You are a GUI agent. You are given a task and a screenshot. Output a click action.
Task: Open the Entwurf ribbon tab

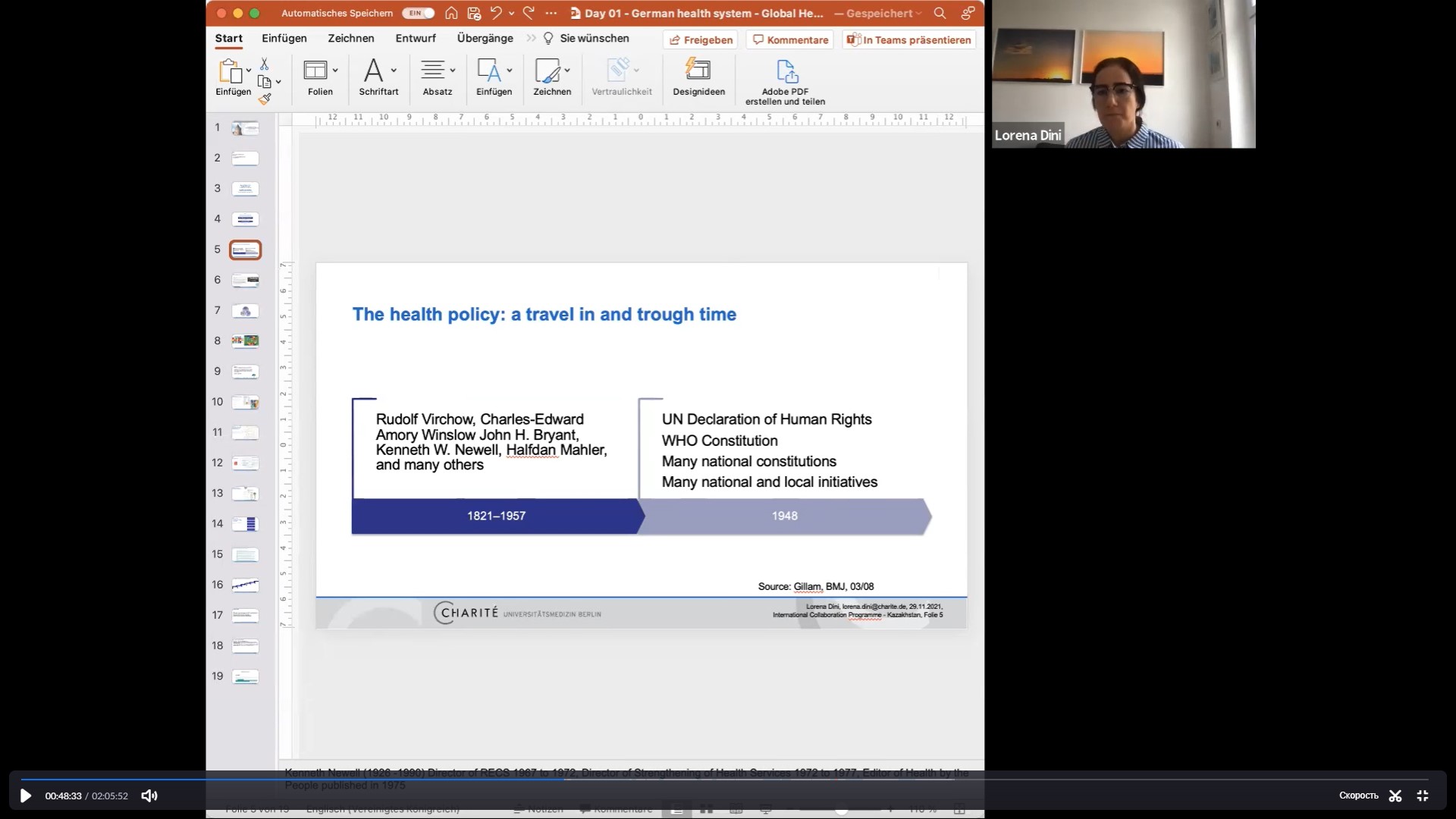pos(416,39)
